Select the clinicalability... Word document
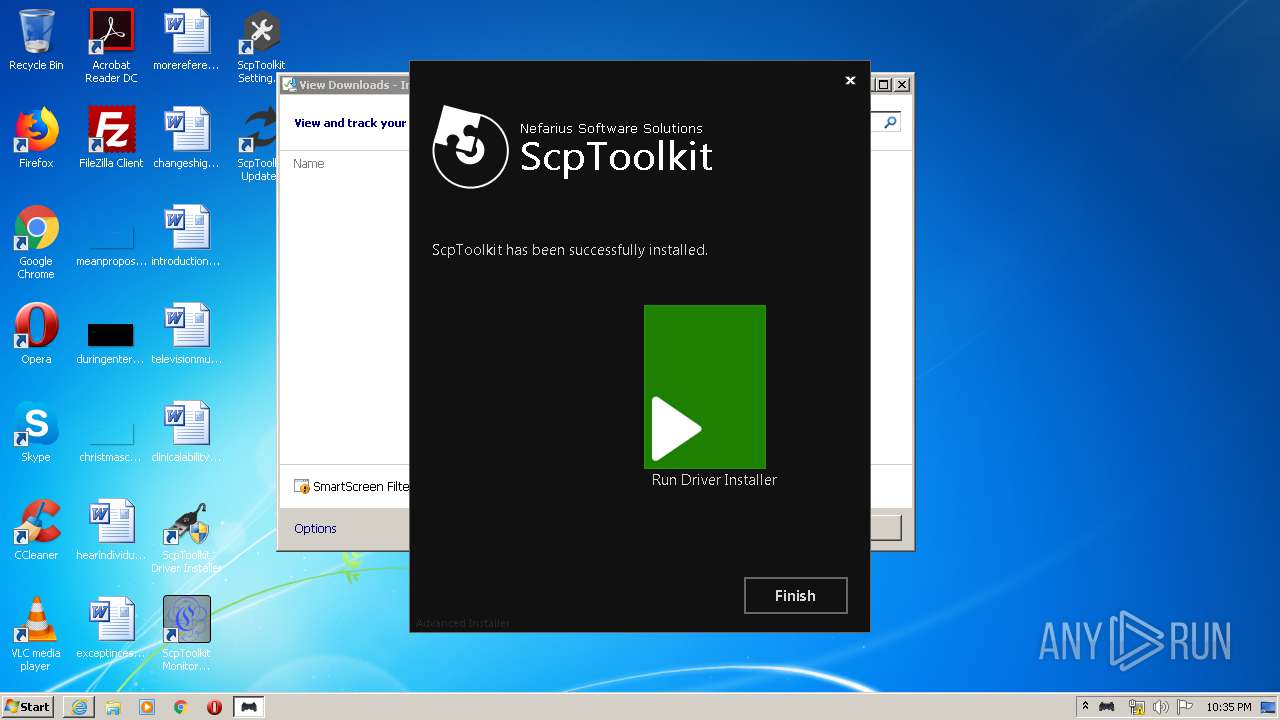The height and width of the screenshot is (720, 1280). 186,432
